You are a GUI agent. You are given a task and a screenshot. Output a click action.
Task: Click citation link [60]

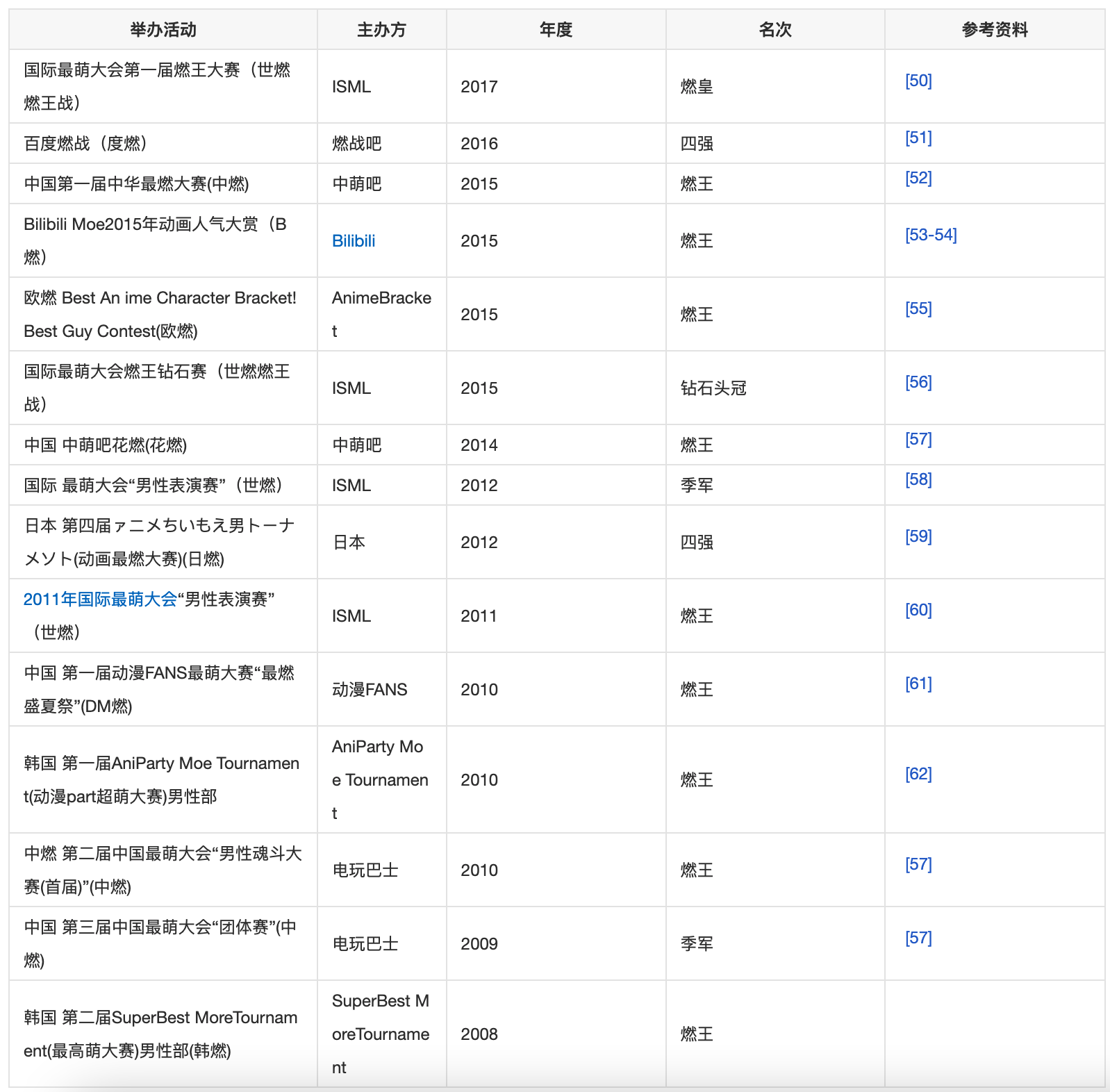tap(918, 610)
